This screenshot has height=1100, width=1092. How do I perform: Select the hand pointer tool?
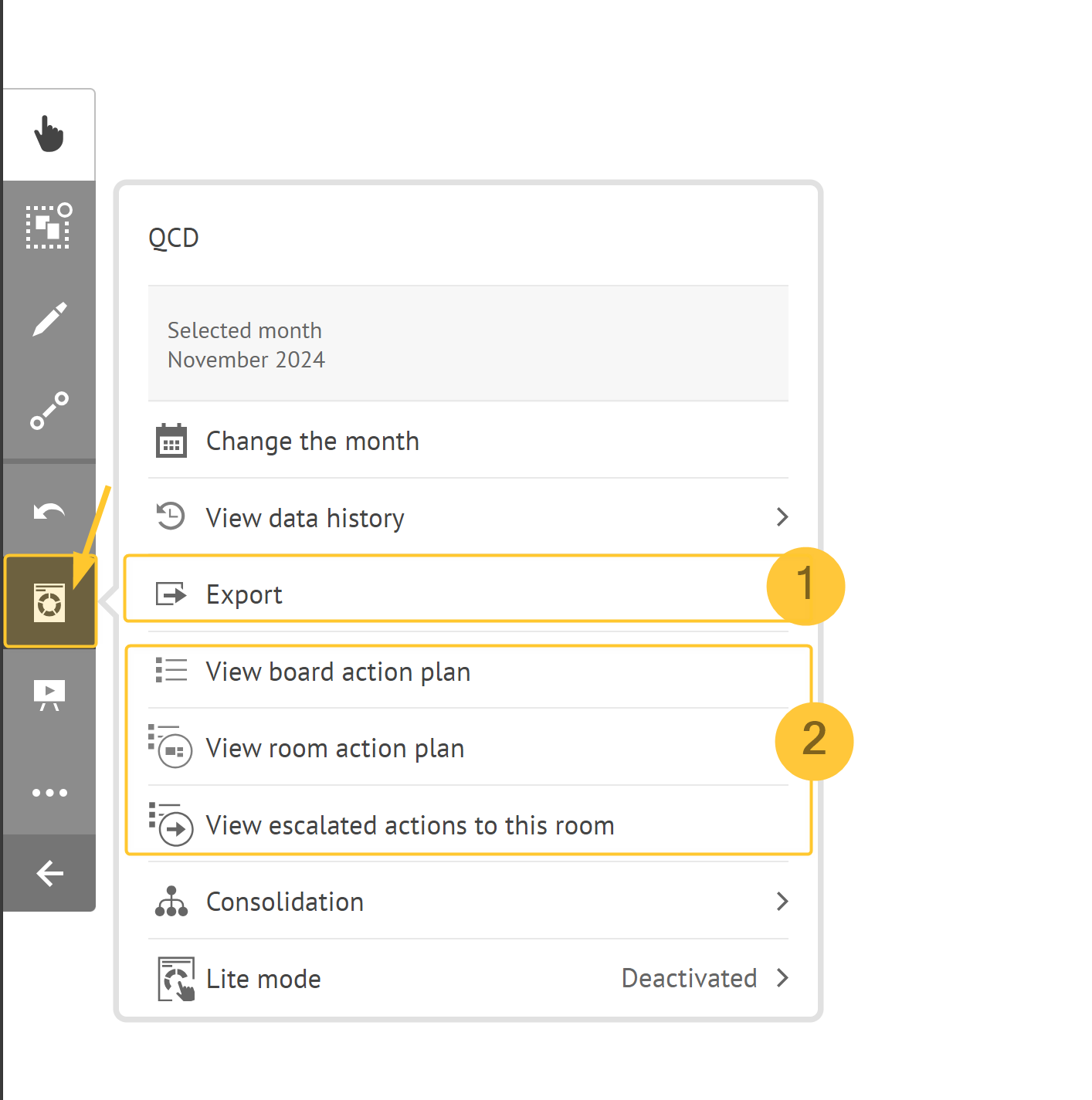49,134
